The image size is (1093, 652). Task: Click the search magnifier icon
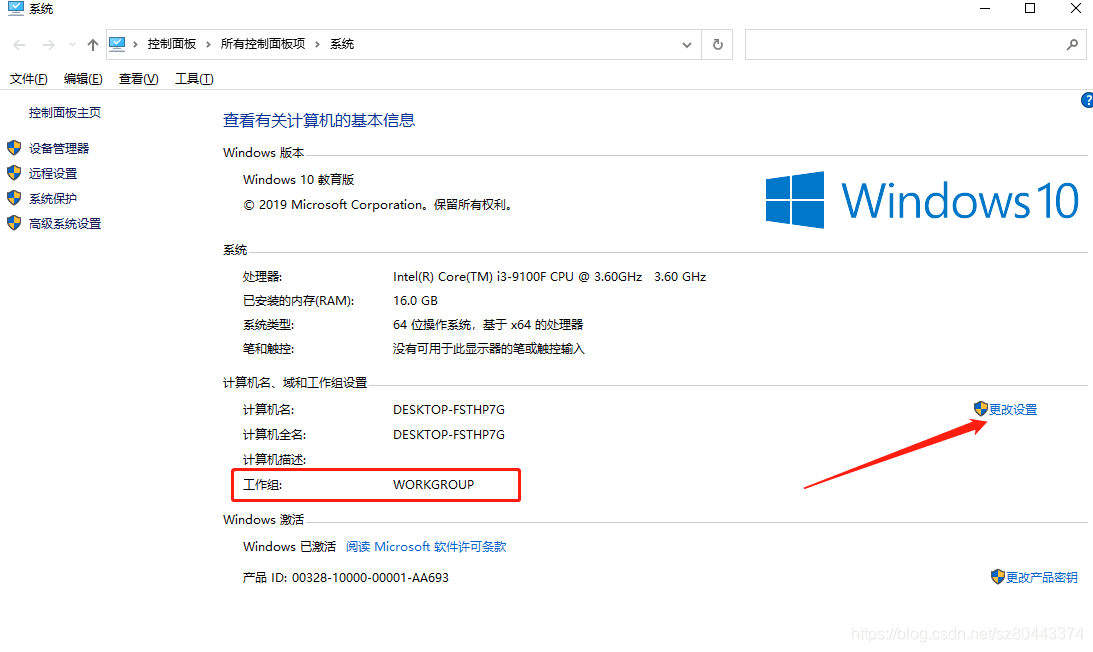coord(1072,45)
